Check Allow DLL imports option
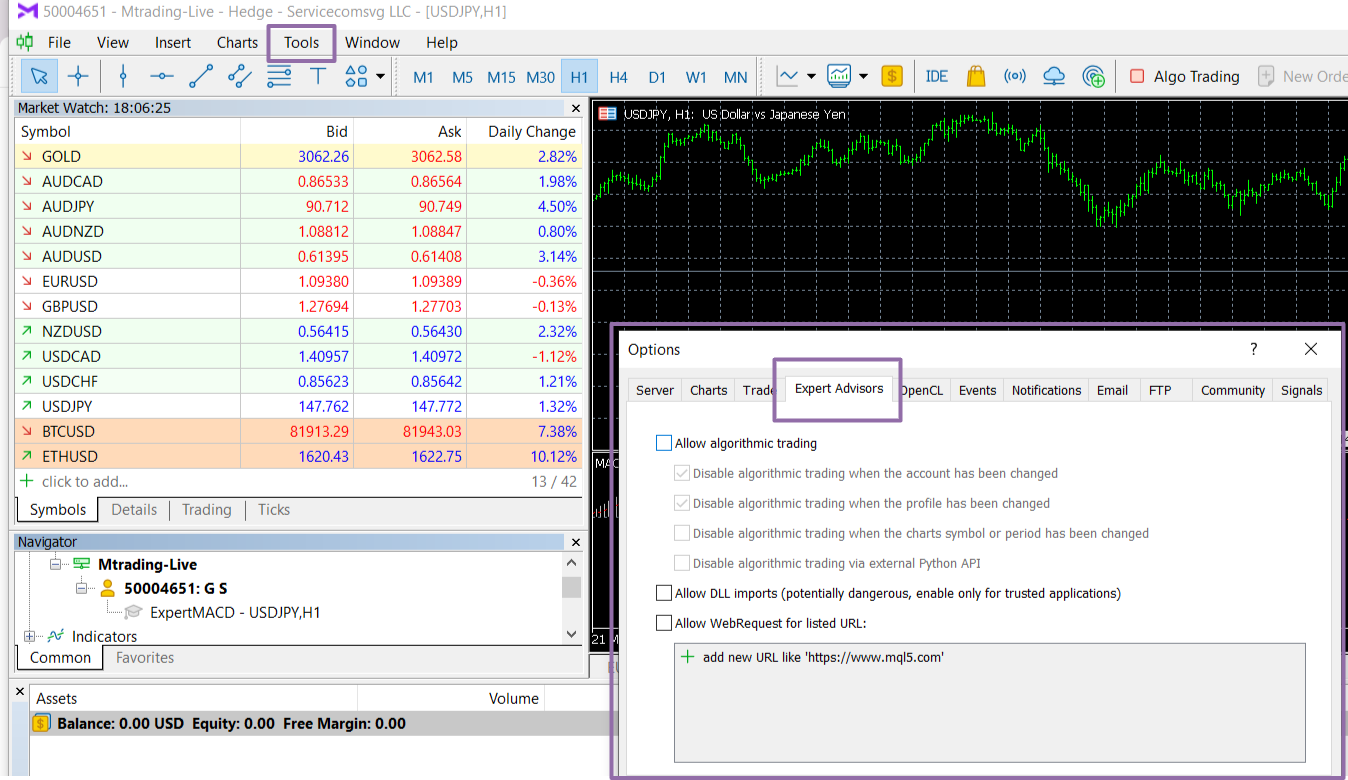 tap(664, 593)
